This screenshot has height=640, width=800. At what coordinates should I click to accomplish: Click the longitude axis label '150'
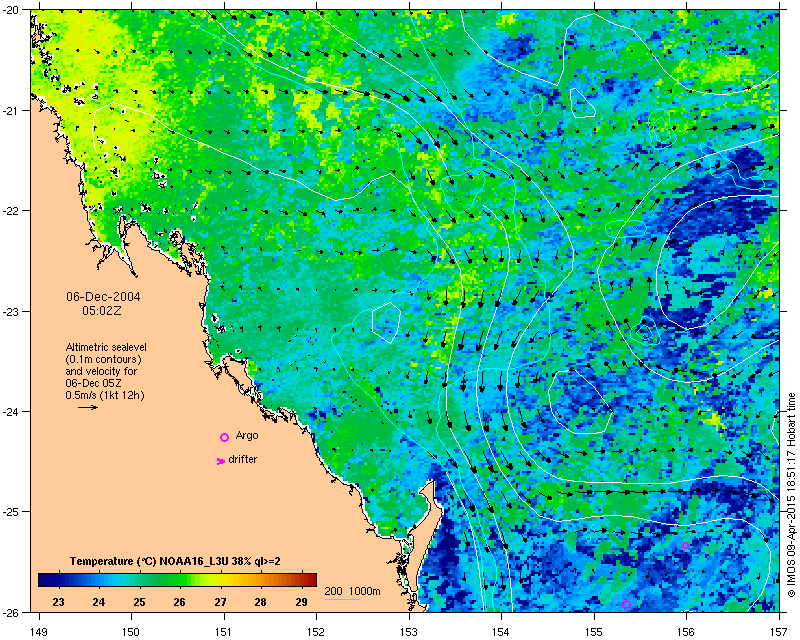tap(131, 632)
